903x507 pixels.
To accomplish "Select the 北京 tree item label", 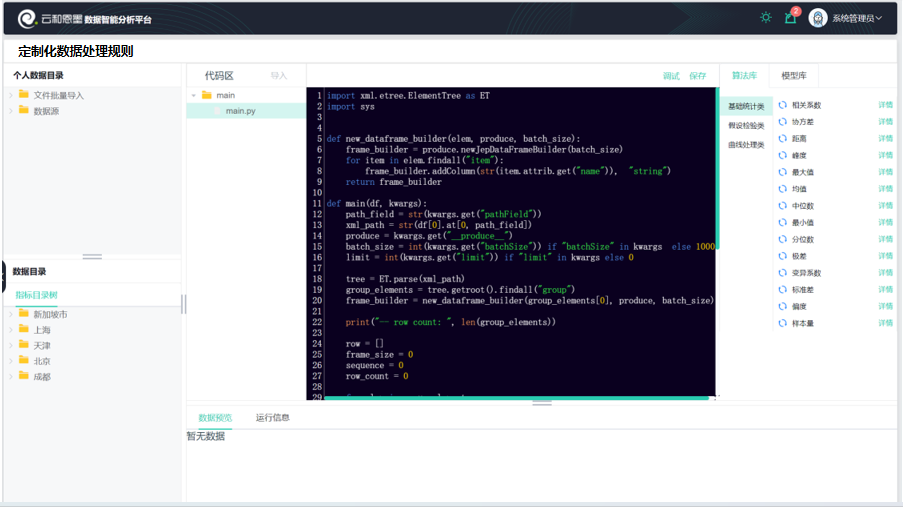I will point(42,361).
